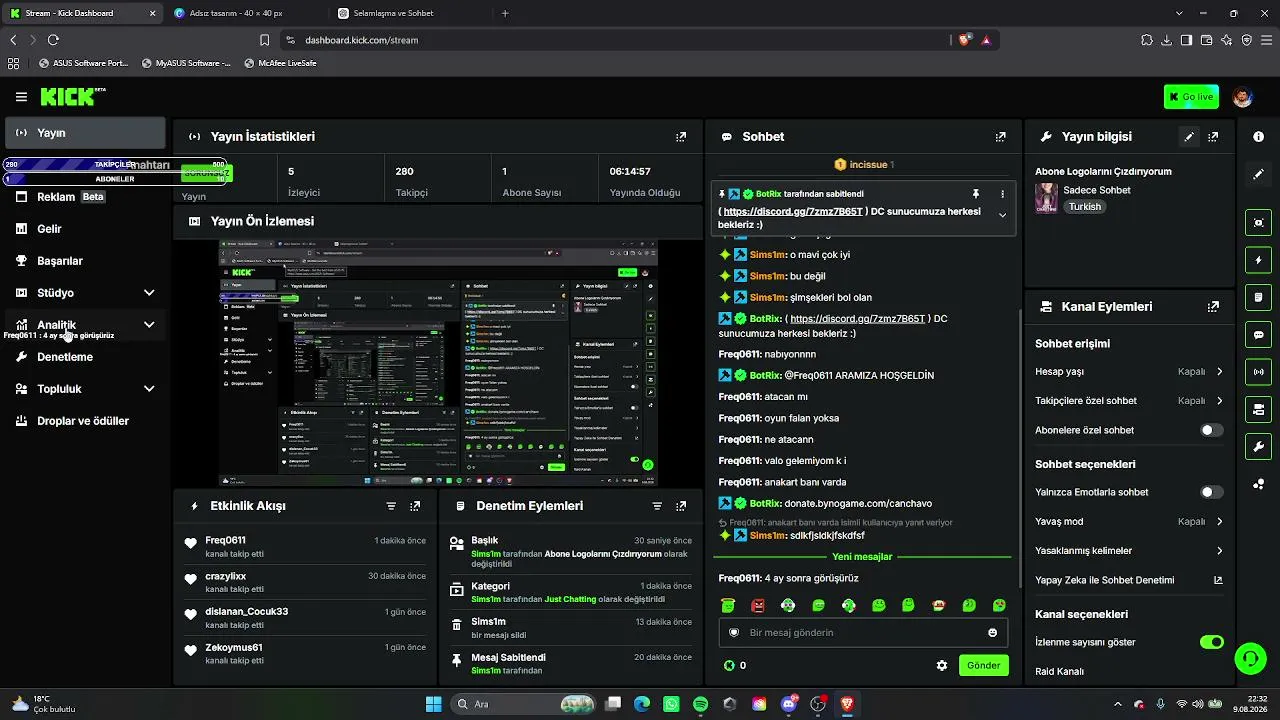The height and width of the screenshot is (720, 1280).
Task: Click the red angry emote
Action: (758, 606)
